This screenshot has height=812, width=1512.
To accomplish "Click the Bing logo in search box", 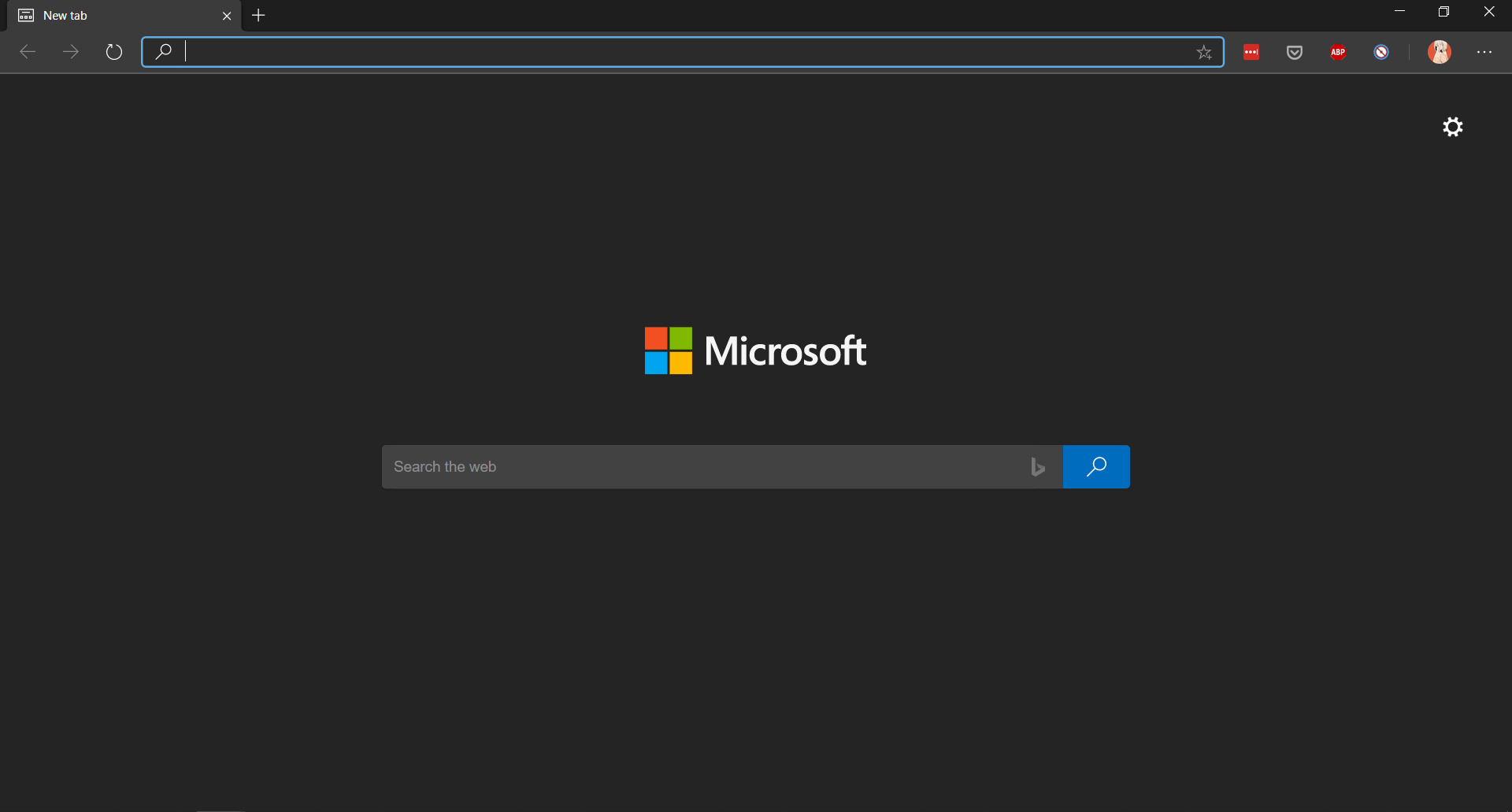I will [x=1038, y=467].
